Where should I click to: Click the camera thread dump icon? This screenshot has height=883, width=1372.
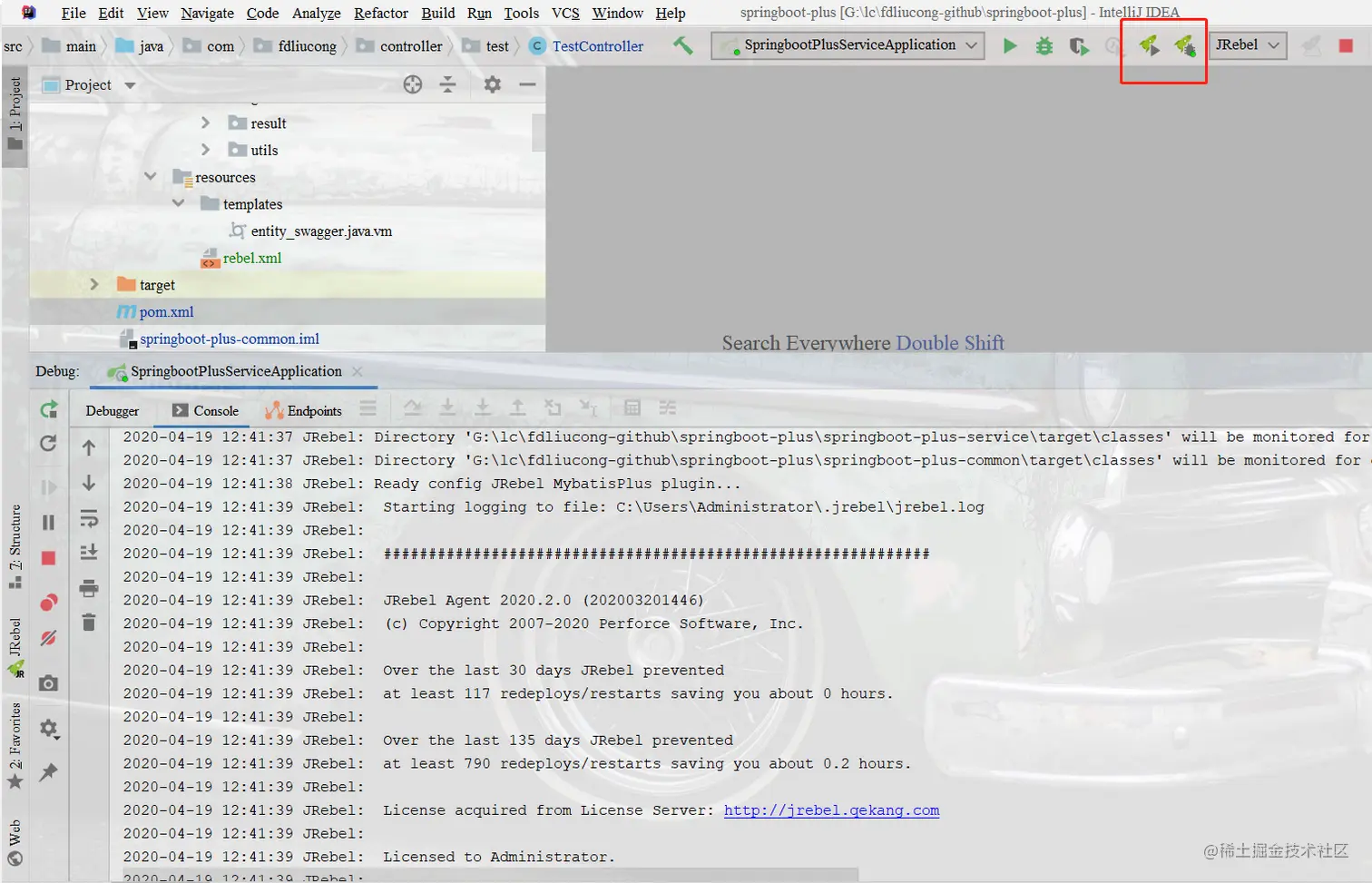click(x=49, y=682)
